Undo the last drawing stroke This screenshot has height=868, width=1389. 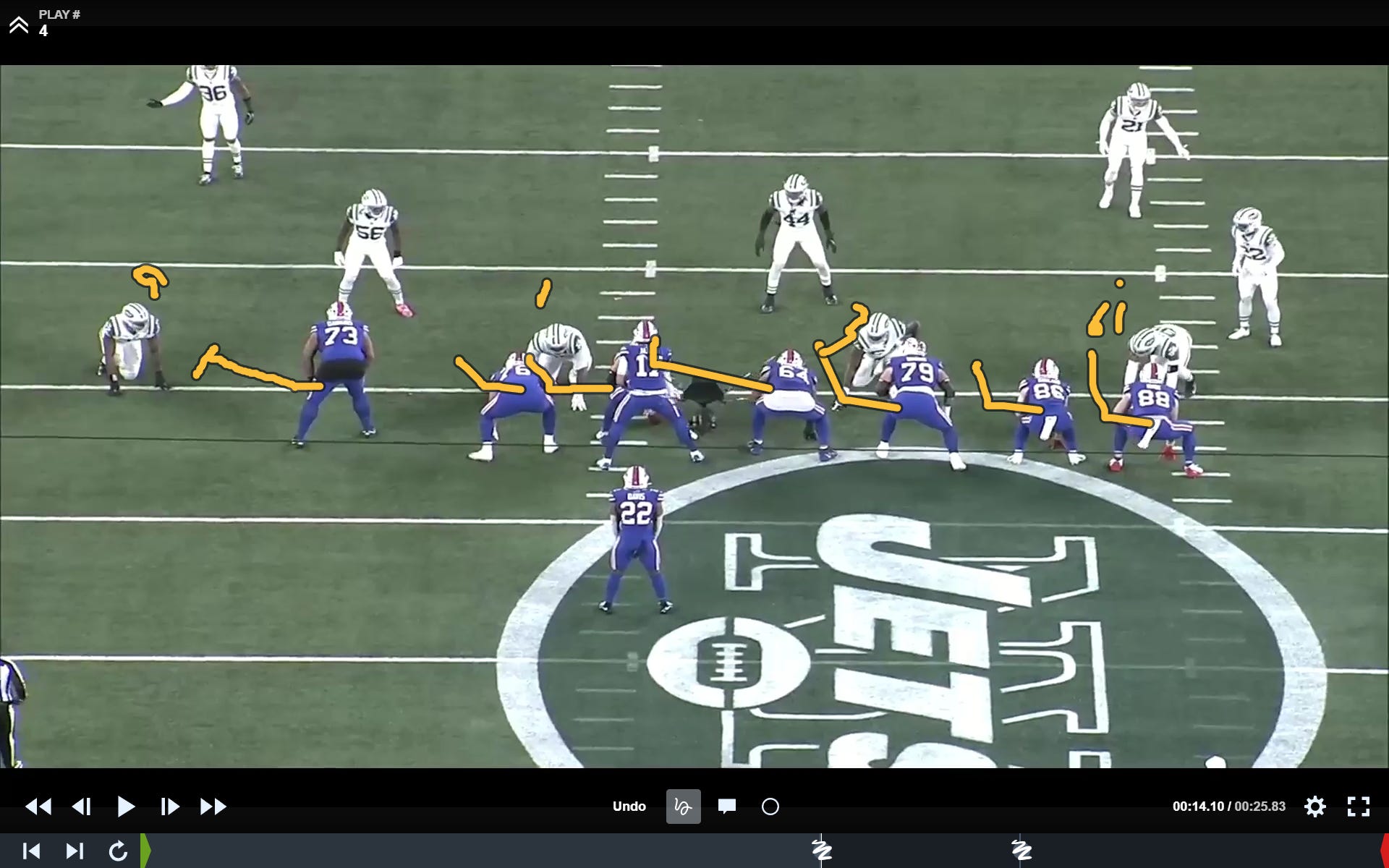[629, 807]
